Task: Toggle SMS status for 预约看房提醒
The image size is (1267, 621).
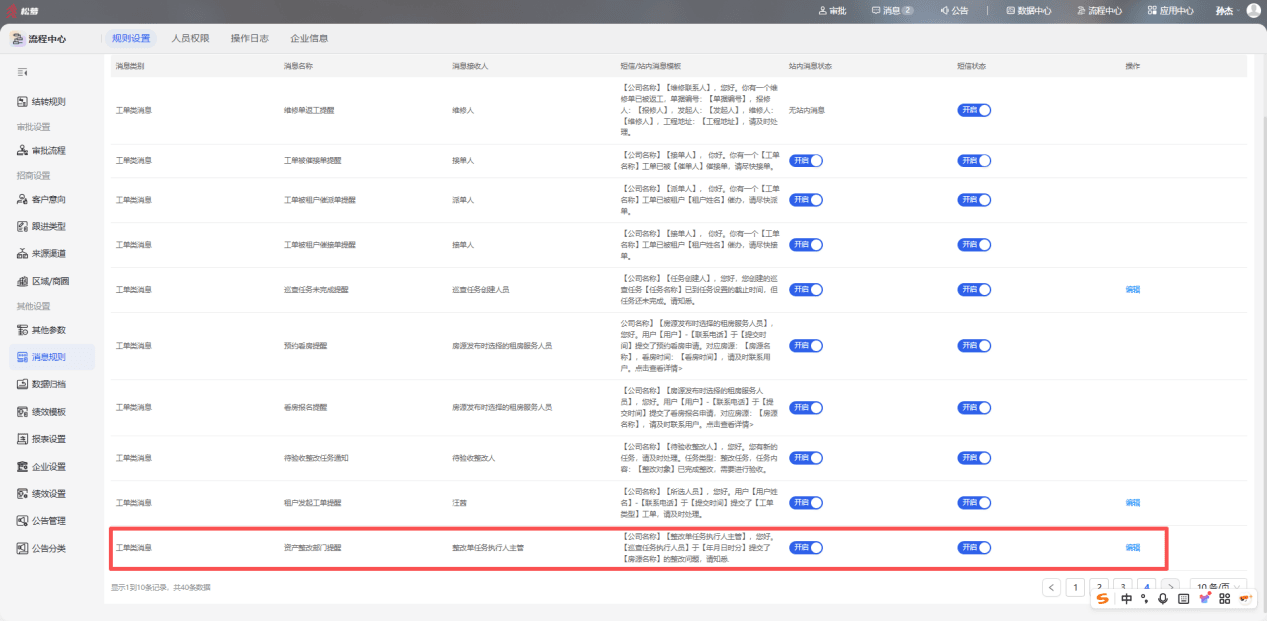Action: tap(974, 345)
